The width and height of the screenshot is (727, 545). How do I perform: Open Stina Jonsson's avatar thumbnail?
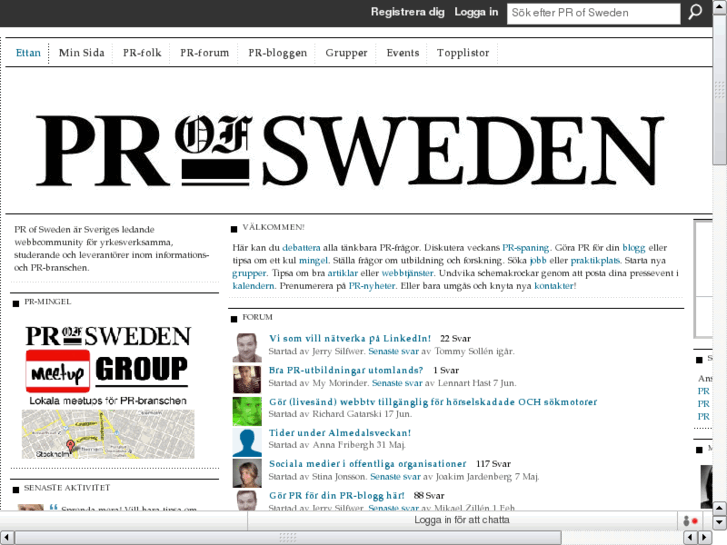(247, 474)
